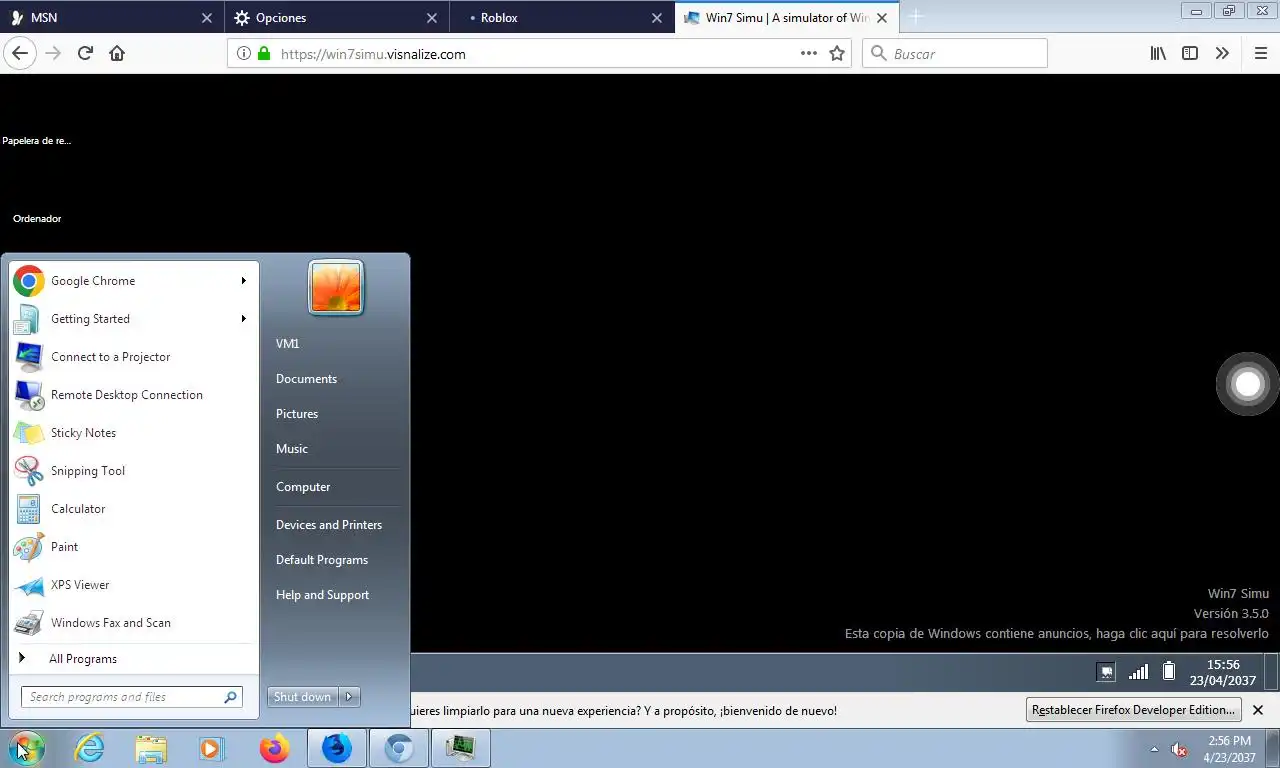
Task: Click Restablecer Firefox Developer Edition button
Action: [1134, 710]
